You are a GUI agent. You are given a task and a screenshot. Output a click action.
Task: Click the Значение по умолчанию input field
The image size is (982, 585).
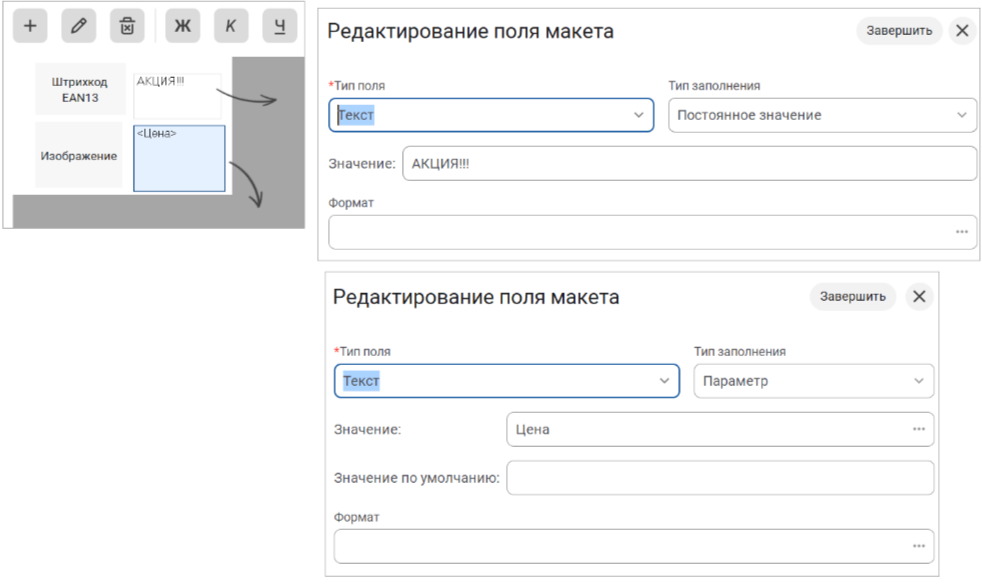[x=720, y=478]
